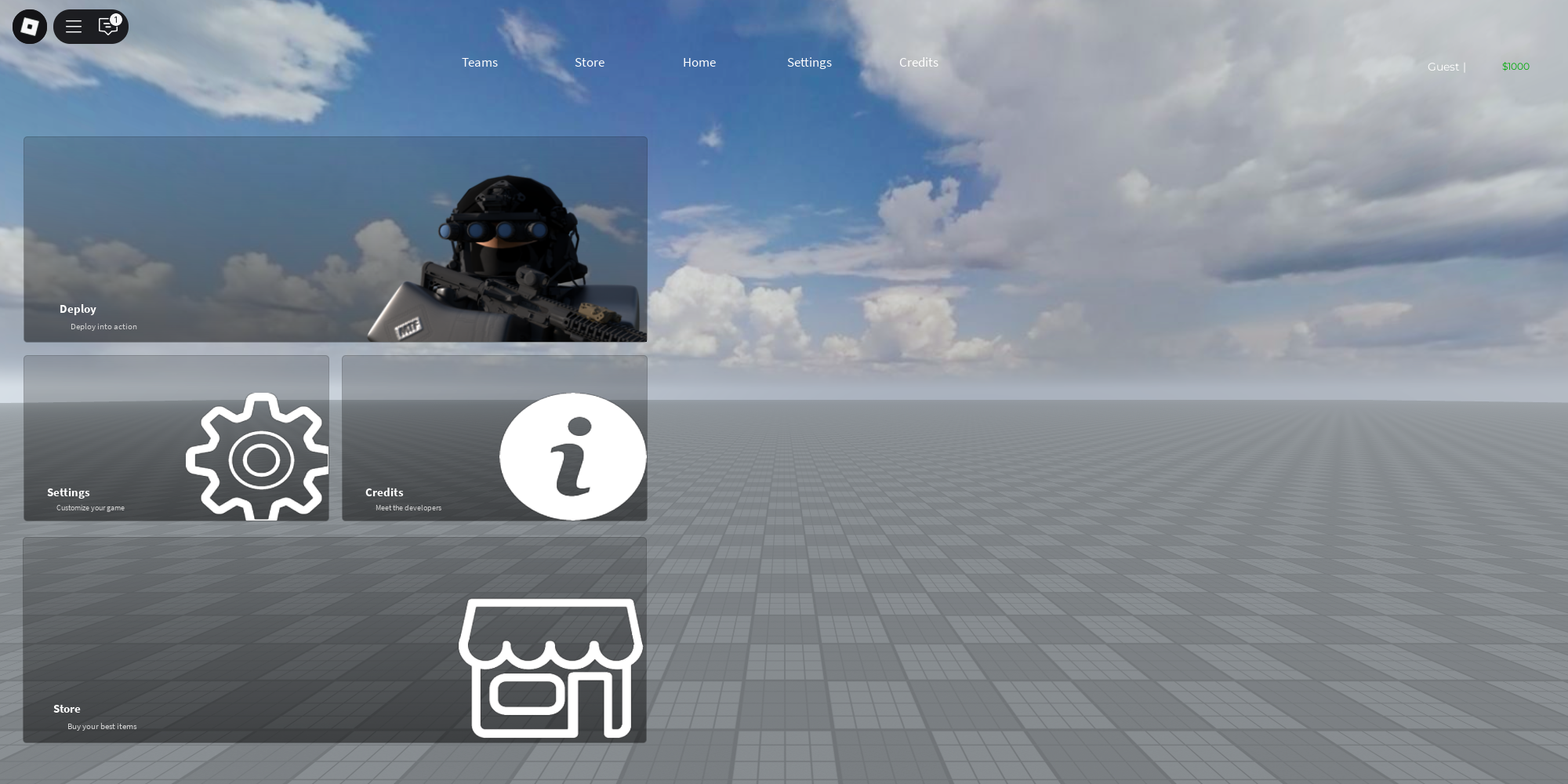Click the notification badge showing 1

point(115,19)
